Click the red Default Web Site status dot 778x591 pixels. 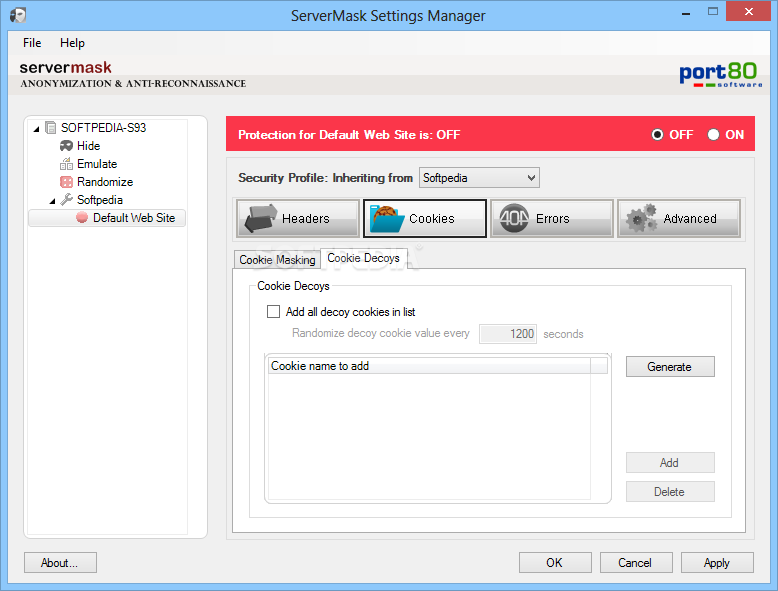tap(82, 218)
